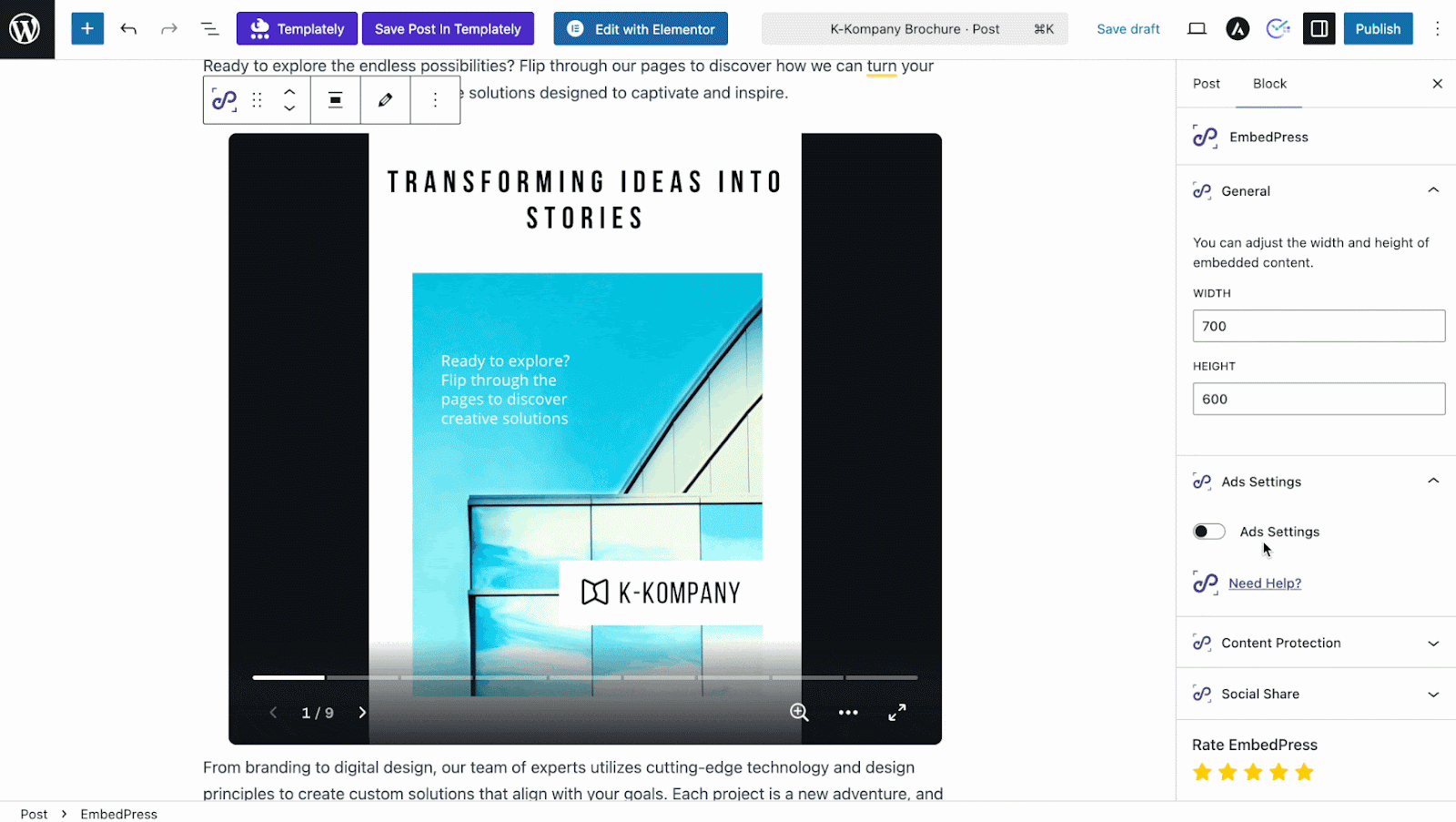Open the Astra settings icon
Screen dimensions: 1456x822
click(1238, 29)
